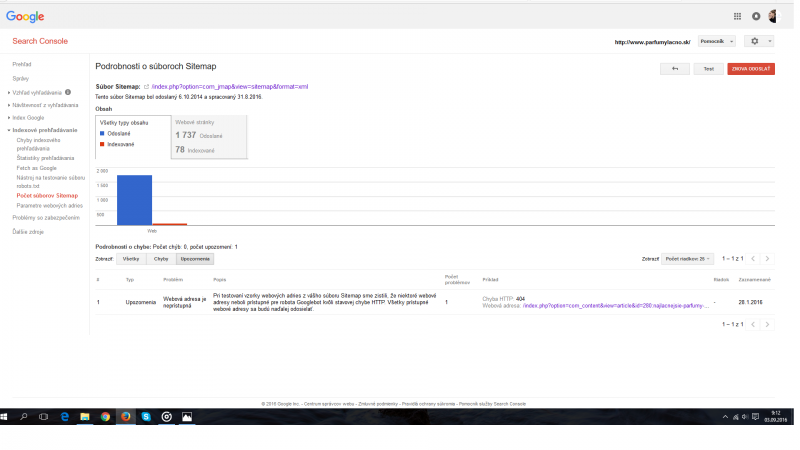800x450 pixels.
Task: Open the sitemap index.php link
Action: tap(229, 88)
